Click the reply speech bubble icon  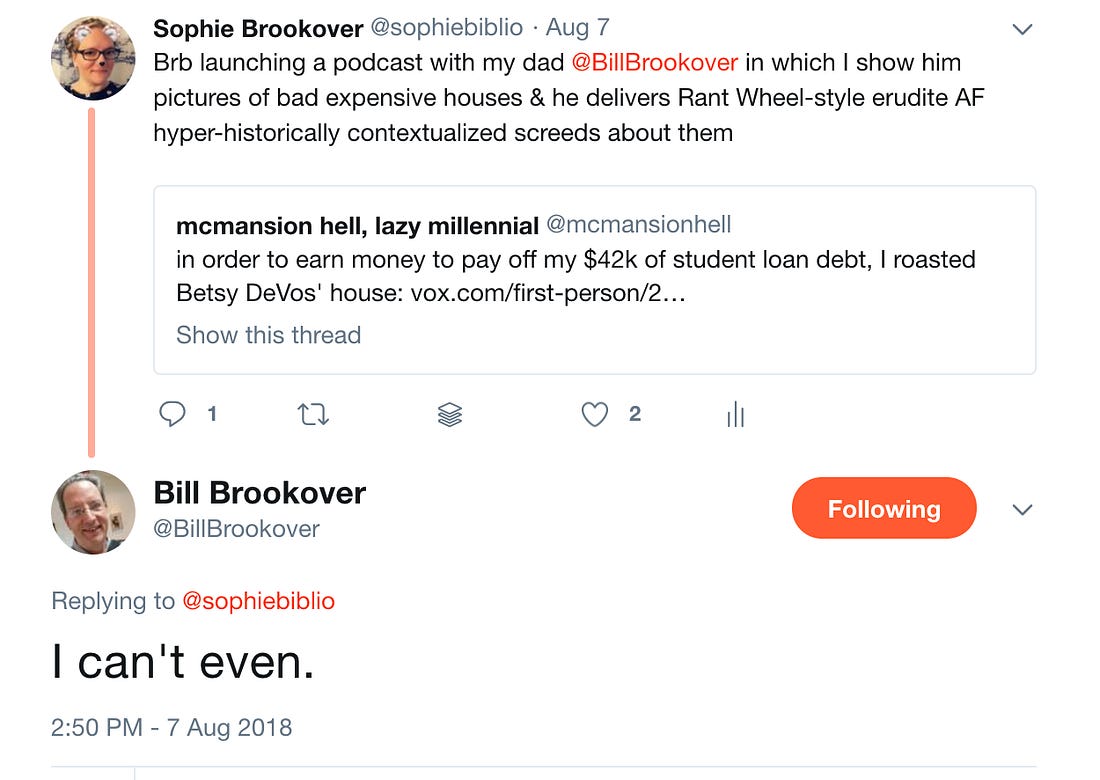point(174,414)
